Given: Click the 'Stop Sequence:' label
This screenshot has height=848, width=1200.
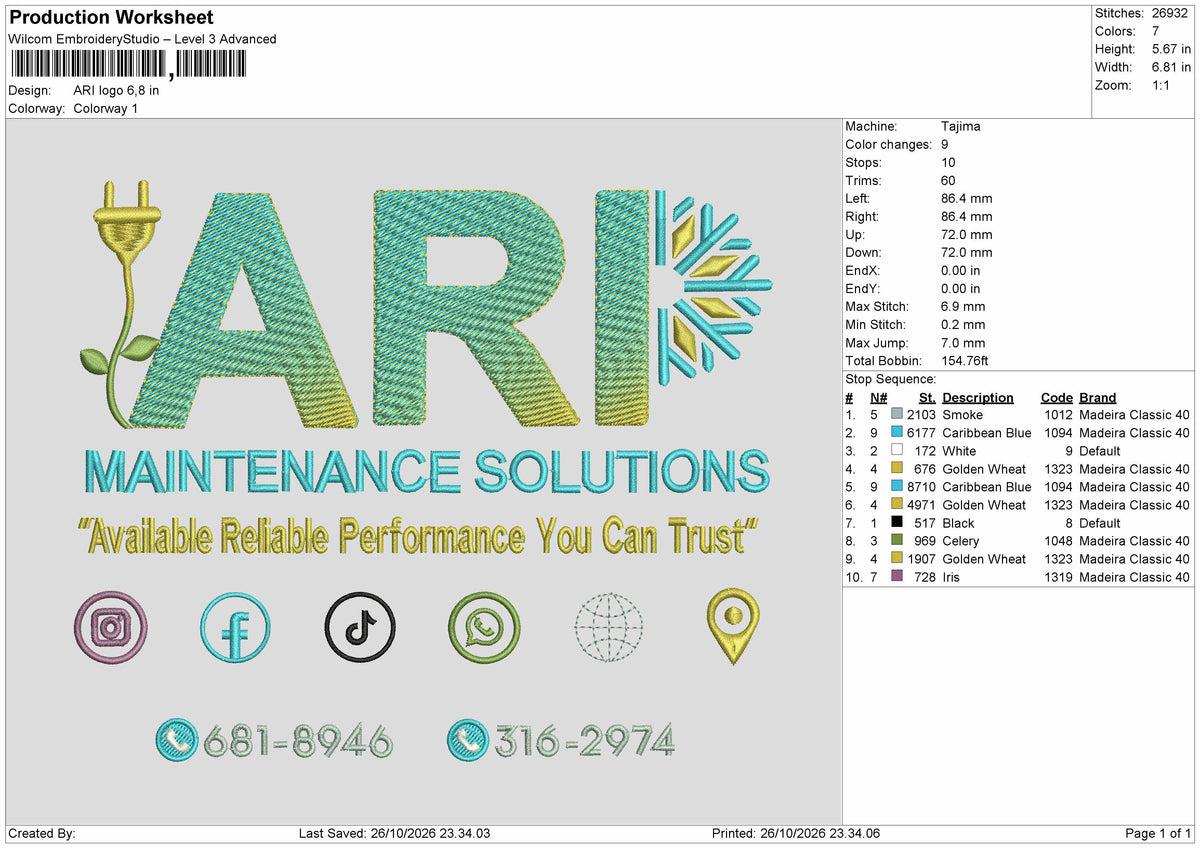Looking at the screenshot, I should [x=890, y=379].
